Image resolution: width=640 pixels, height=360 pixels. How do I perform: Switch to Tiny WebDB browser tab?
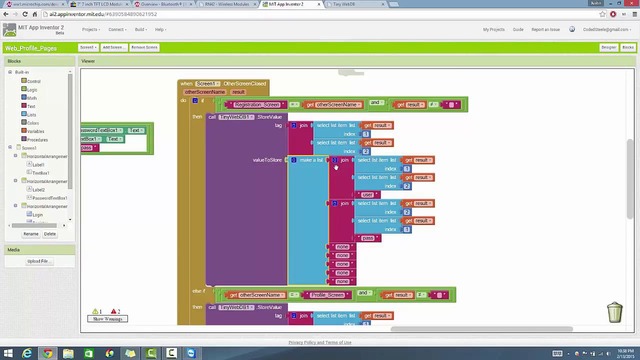coord(355,4)
